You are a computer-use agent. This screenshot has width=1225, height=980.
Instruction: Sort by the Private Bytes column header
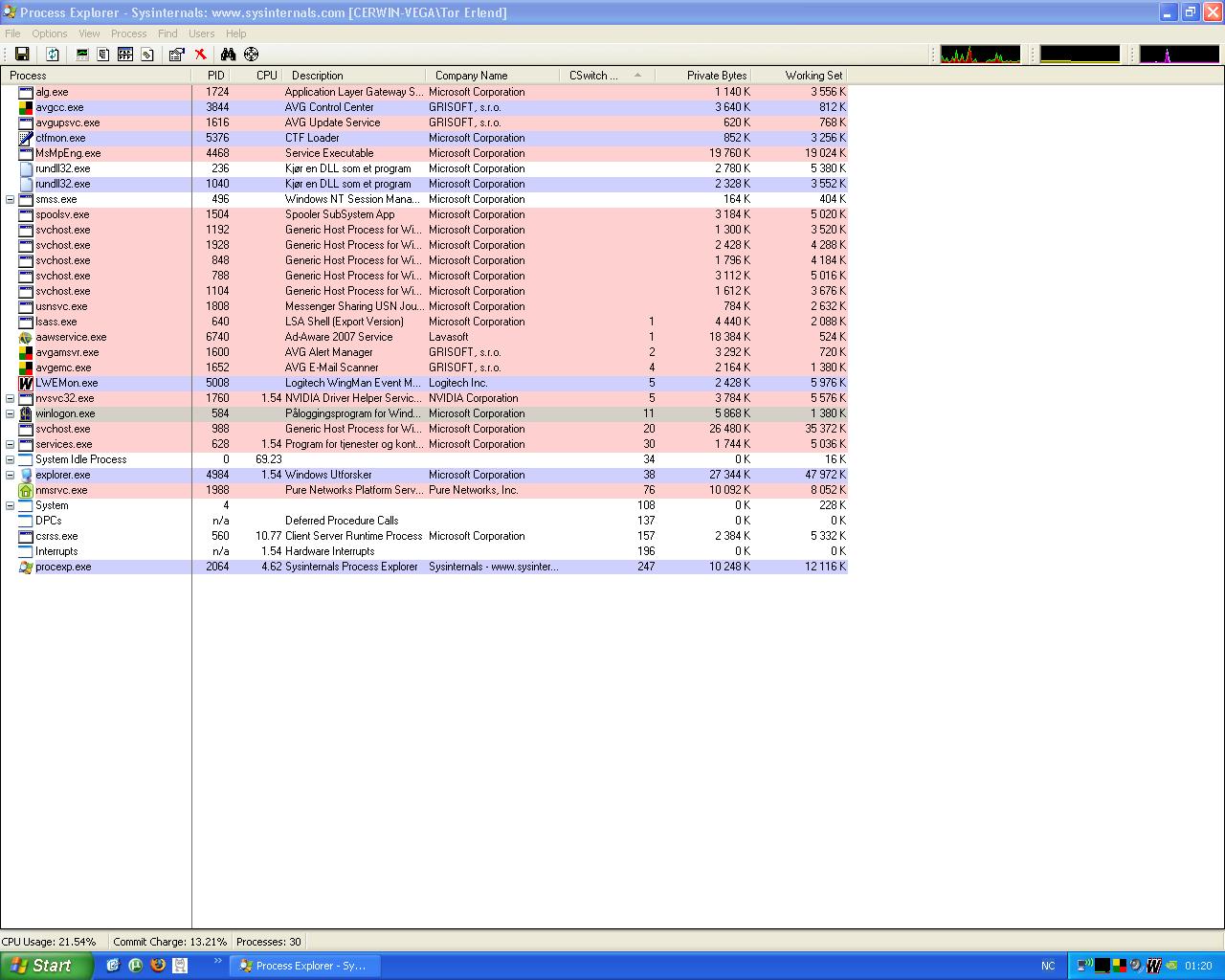[x=704, y=76]
